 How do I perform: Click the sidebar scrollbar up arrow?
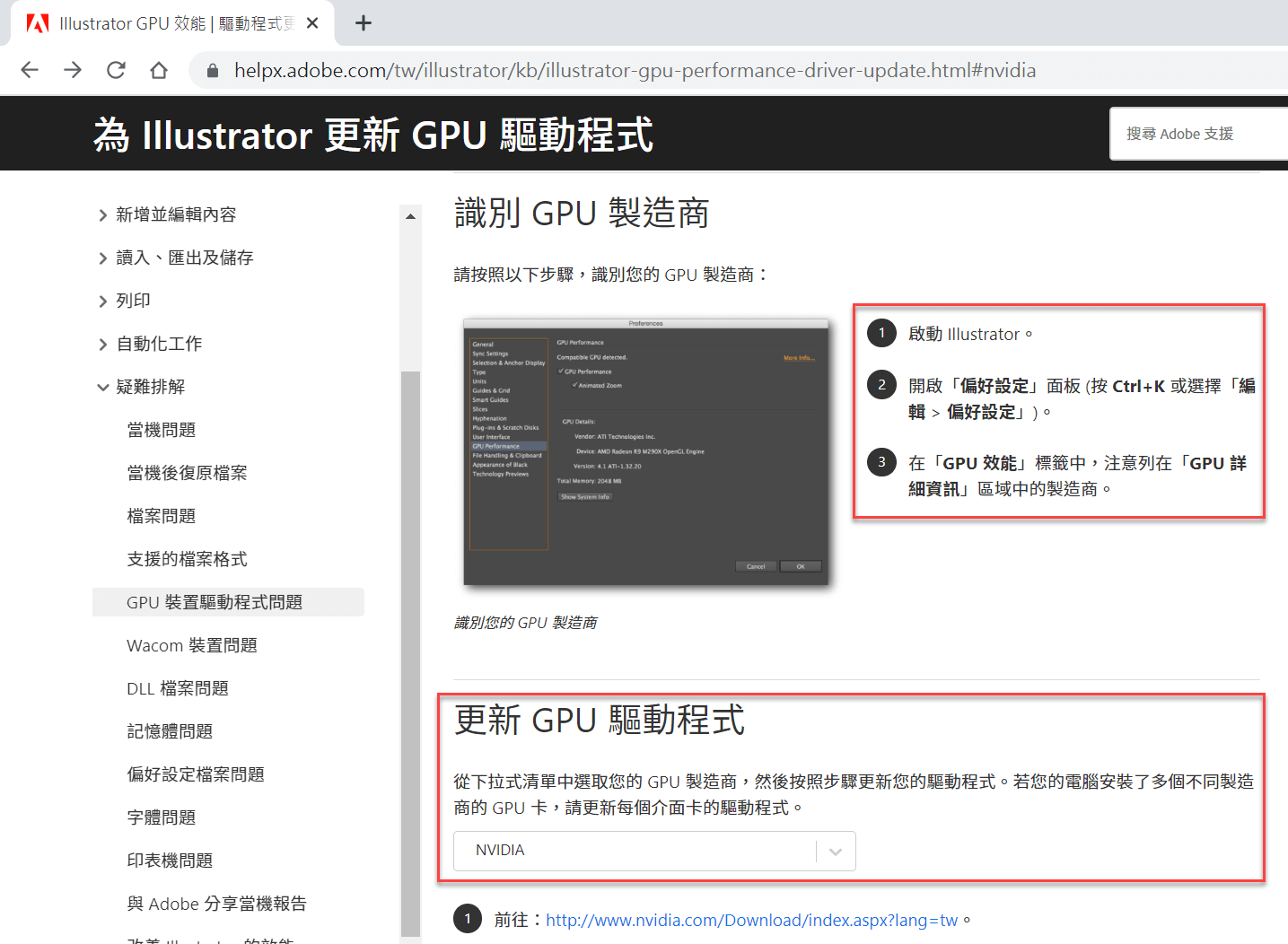410,216
